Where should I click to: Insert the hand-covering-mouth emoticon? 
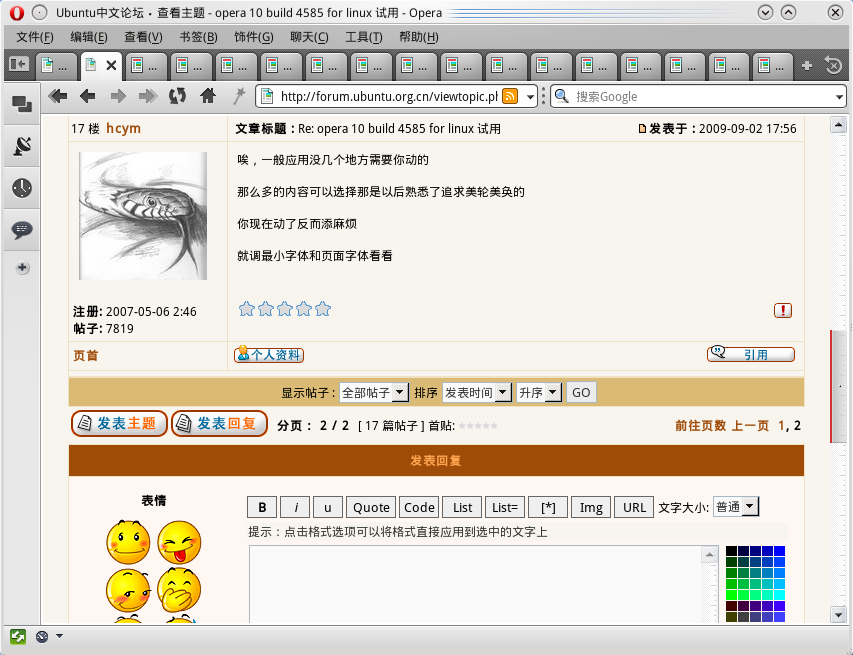[x=179, y=590]
